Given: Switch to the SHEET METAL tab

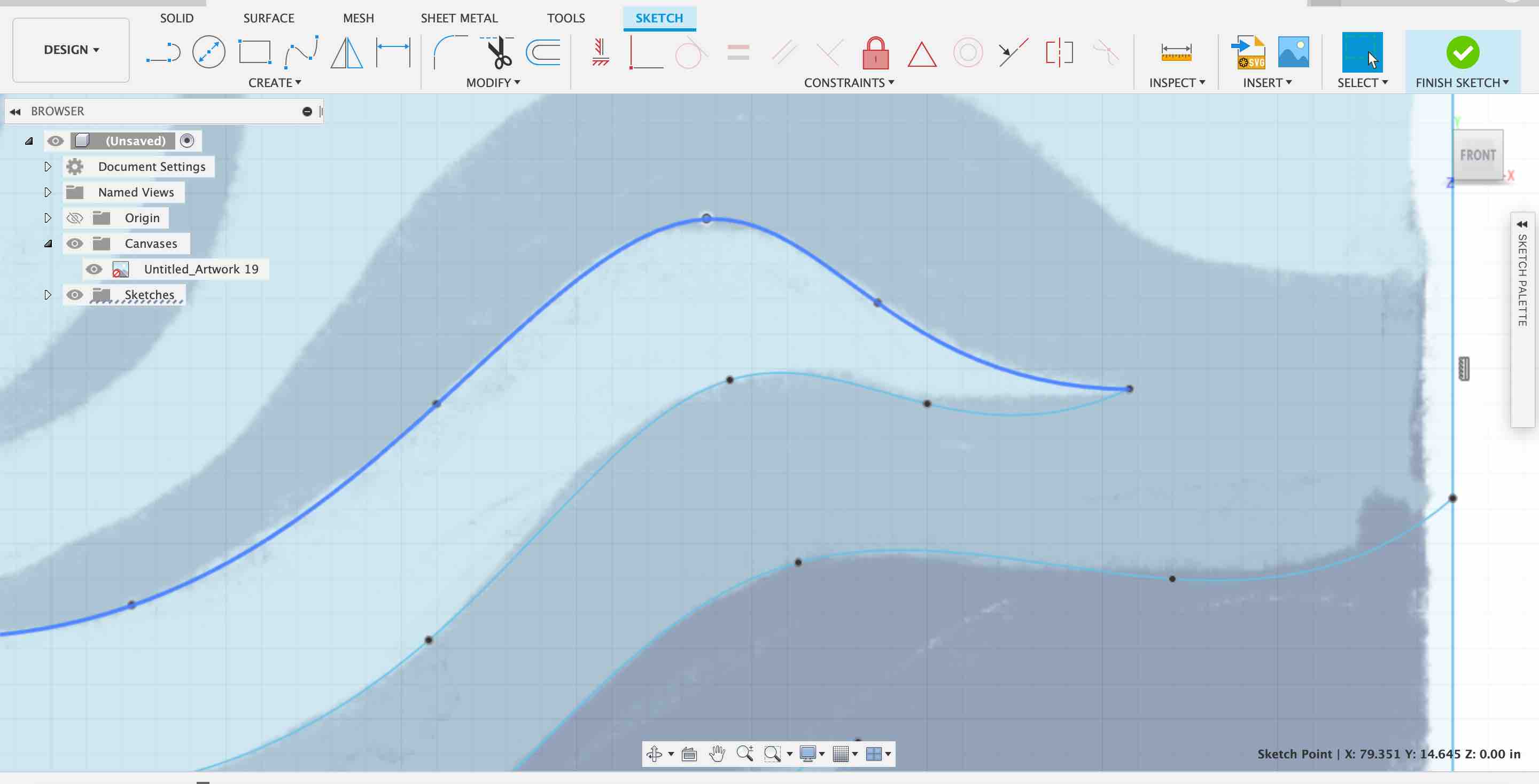Looking at the screenshot, I should (460, 18).
